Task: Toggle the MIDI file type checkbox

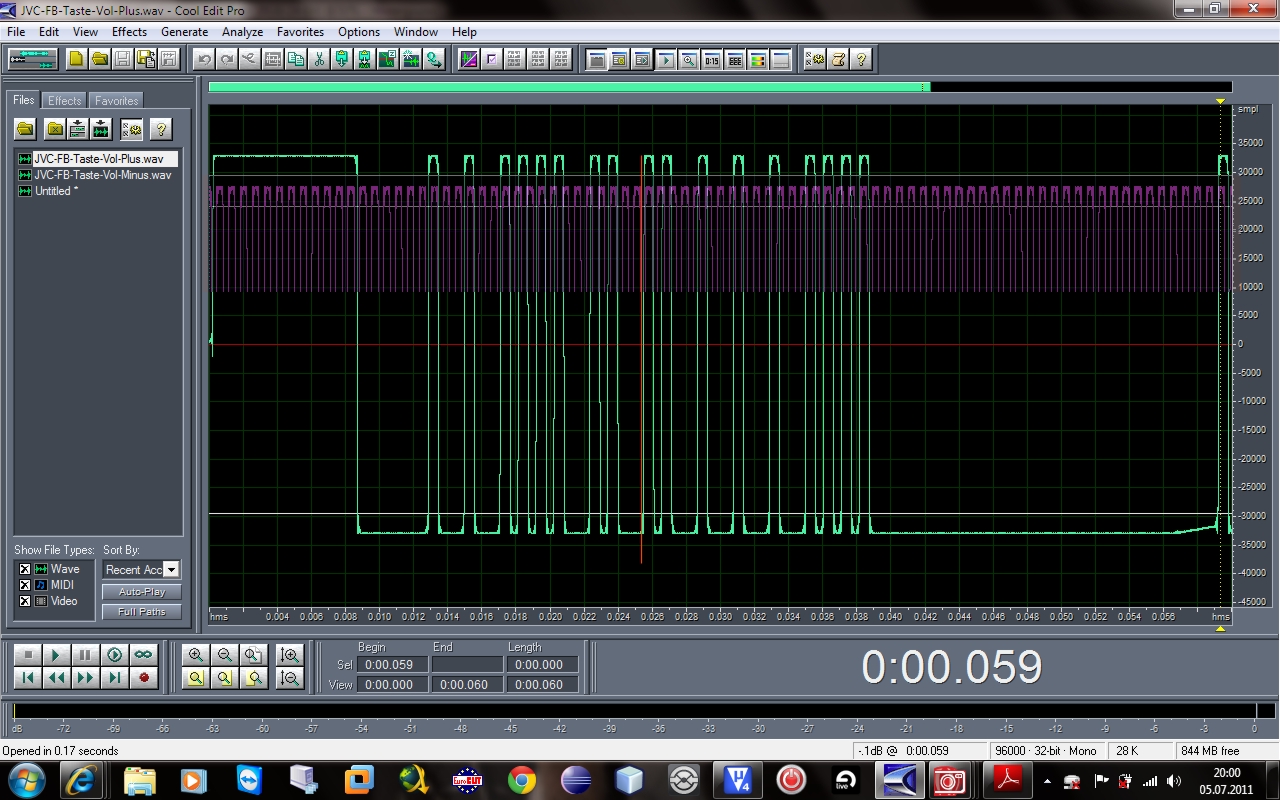Action: 25,585
